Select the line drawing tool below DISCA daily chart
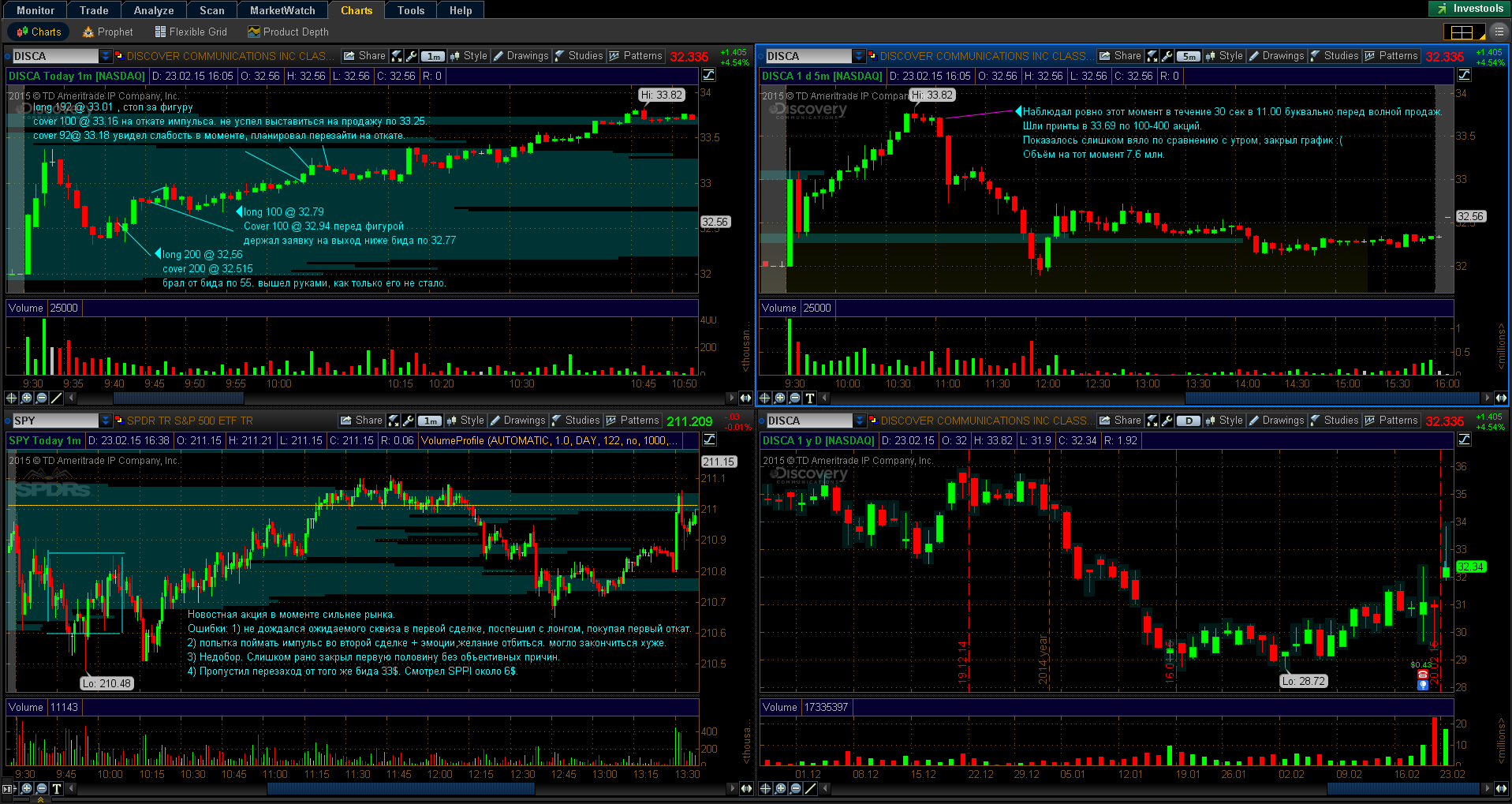 (x=811, y=788)
